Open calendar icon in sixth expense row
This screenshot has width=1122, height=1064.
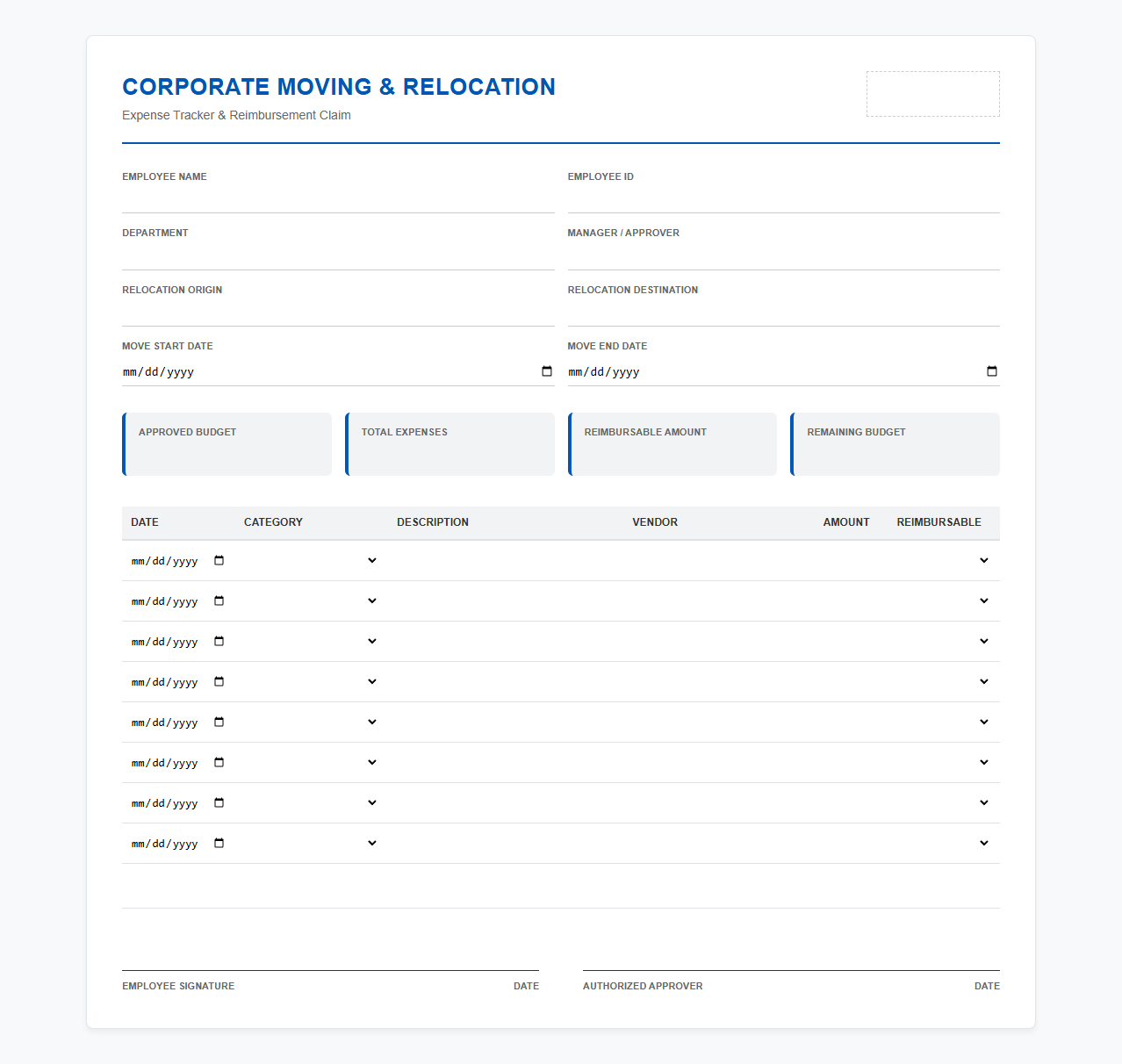tap(219, 762)
